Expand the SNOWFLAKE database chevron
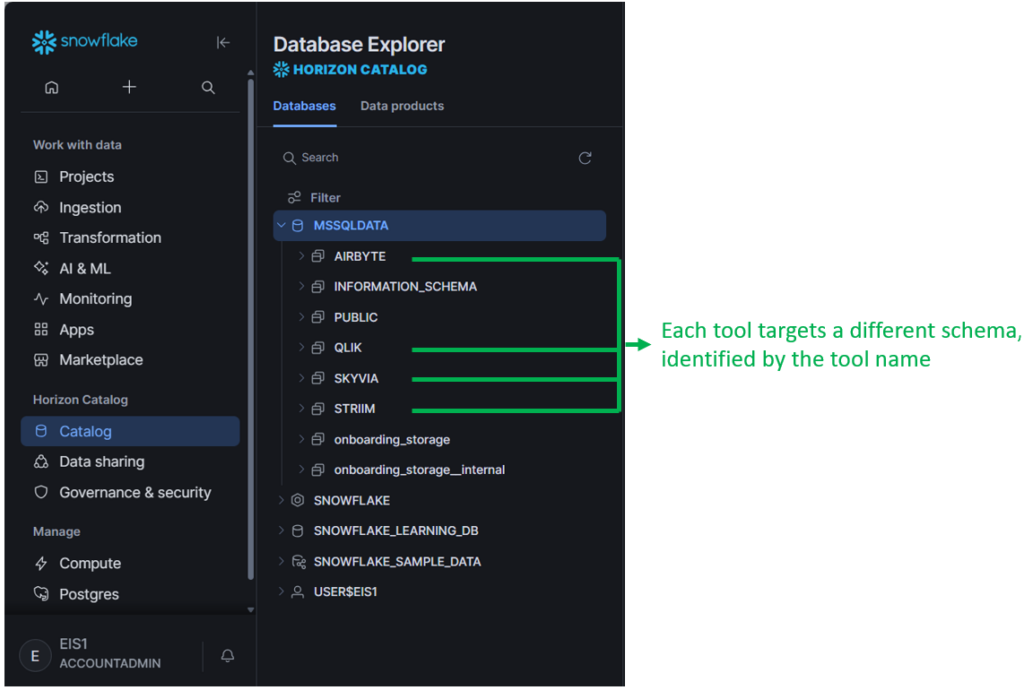 click(281, 500)
